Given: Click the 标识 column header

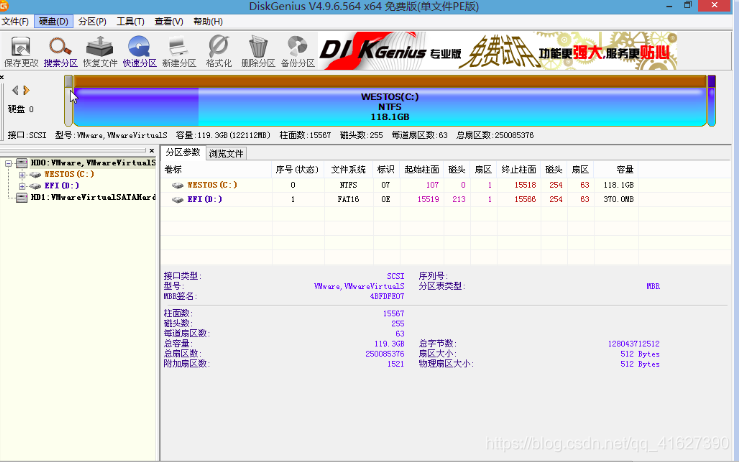Looking at the screenshot, I should point(386,169).
